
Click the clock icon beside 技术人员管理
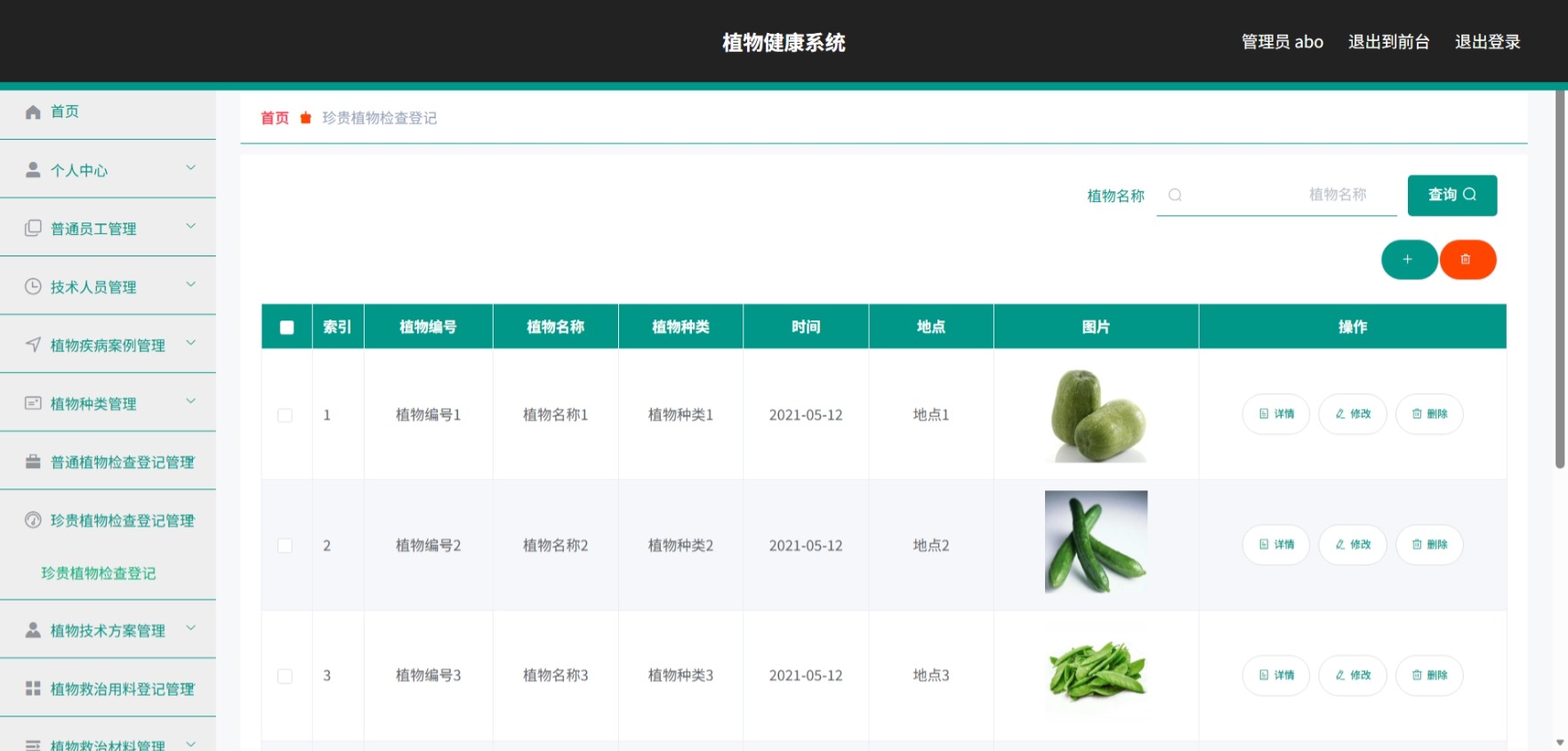(x=33, y=287)
